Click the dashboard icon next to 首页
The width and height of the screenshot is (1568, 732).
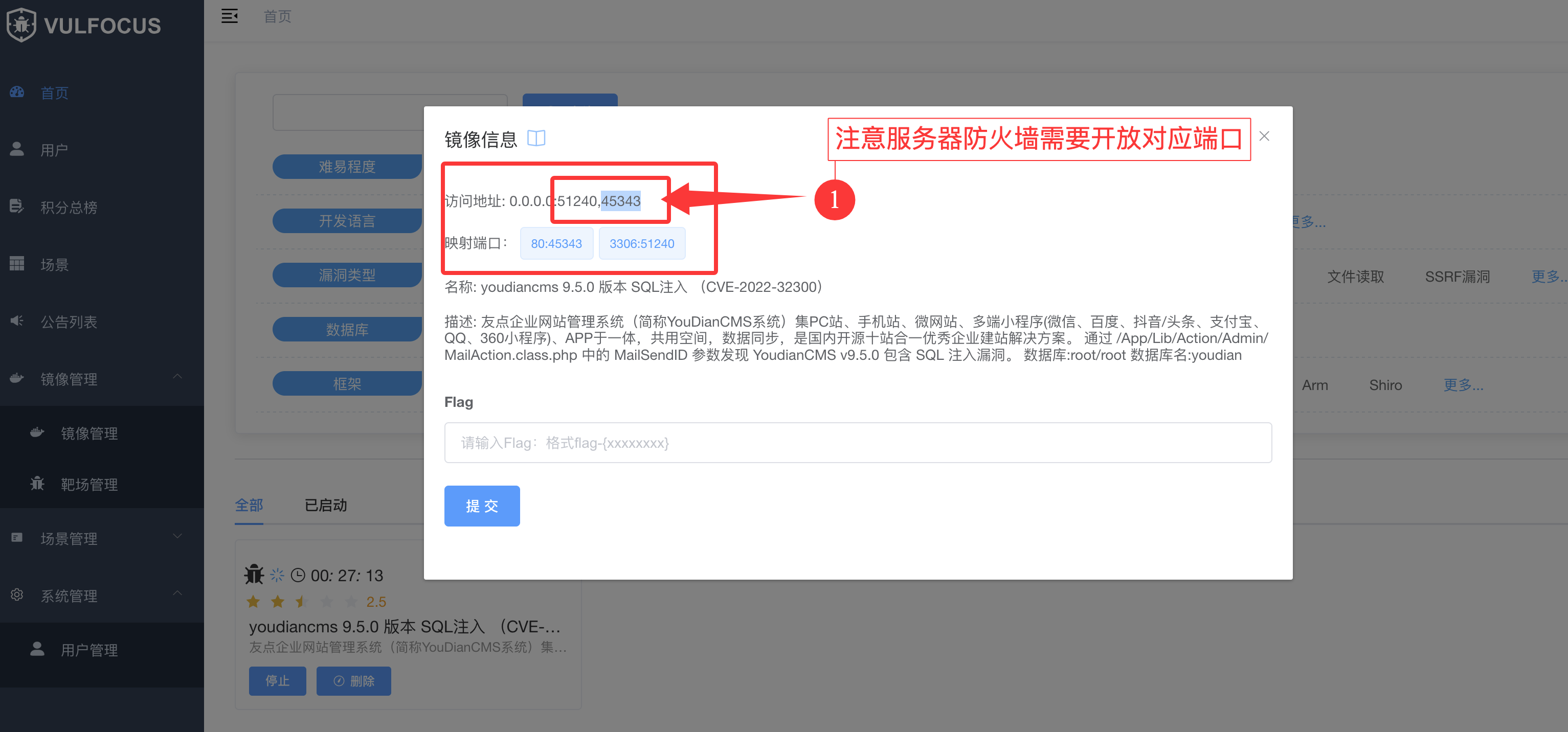[17, 93]
